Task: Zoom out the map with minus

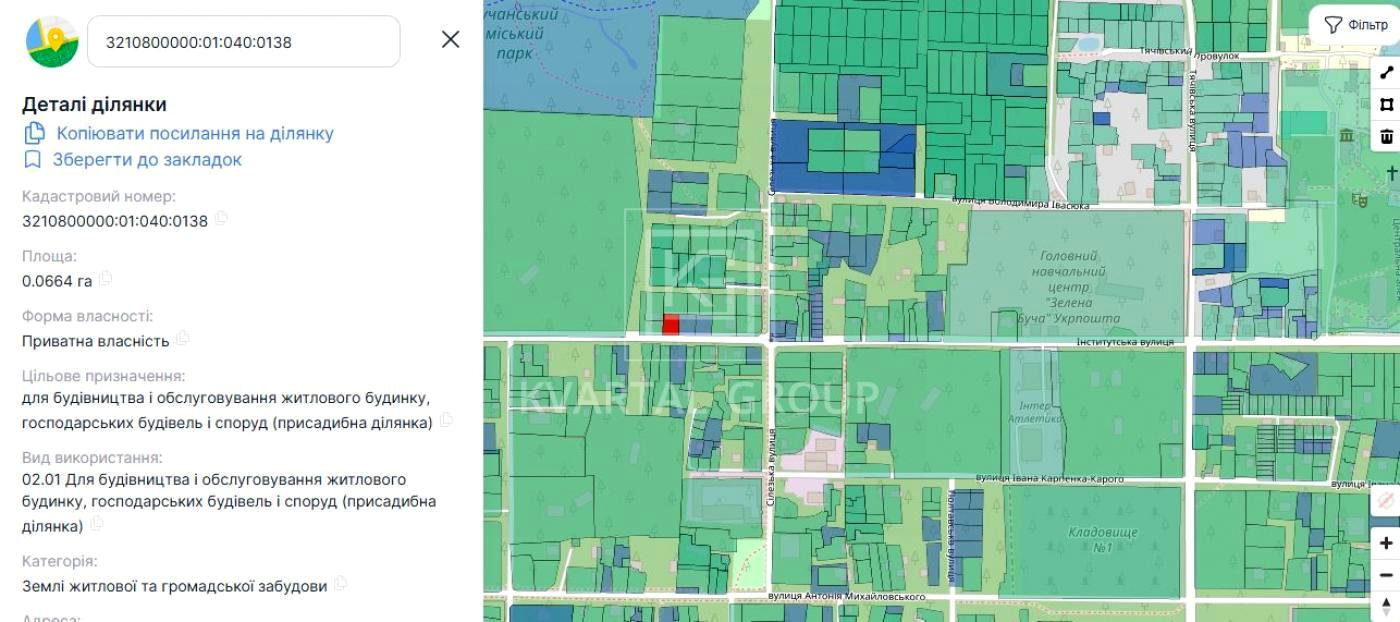Action: point(1386,575)
